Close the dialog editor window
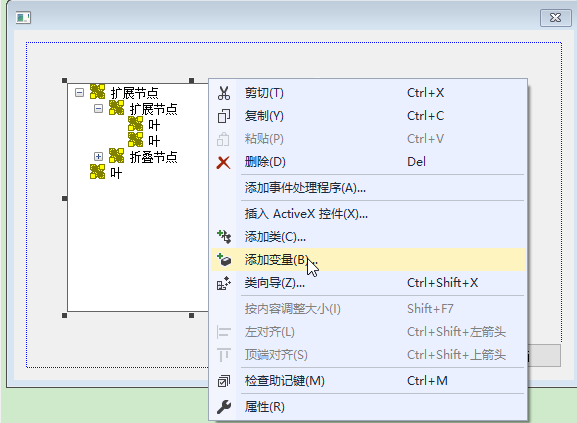 (555, 18)
